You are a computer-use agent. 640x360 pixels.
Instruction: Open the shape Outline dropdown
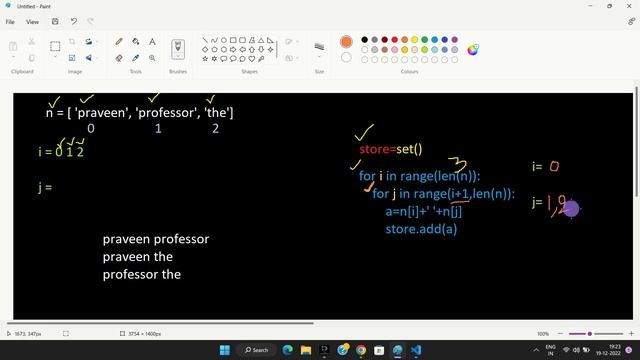291,42
